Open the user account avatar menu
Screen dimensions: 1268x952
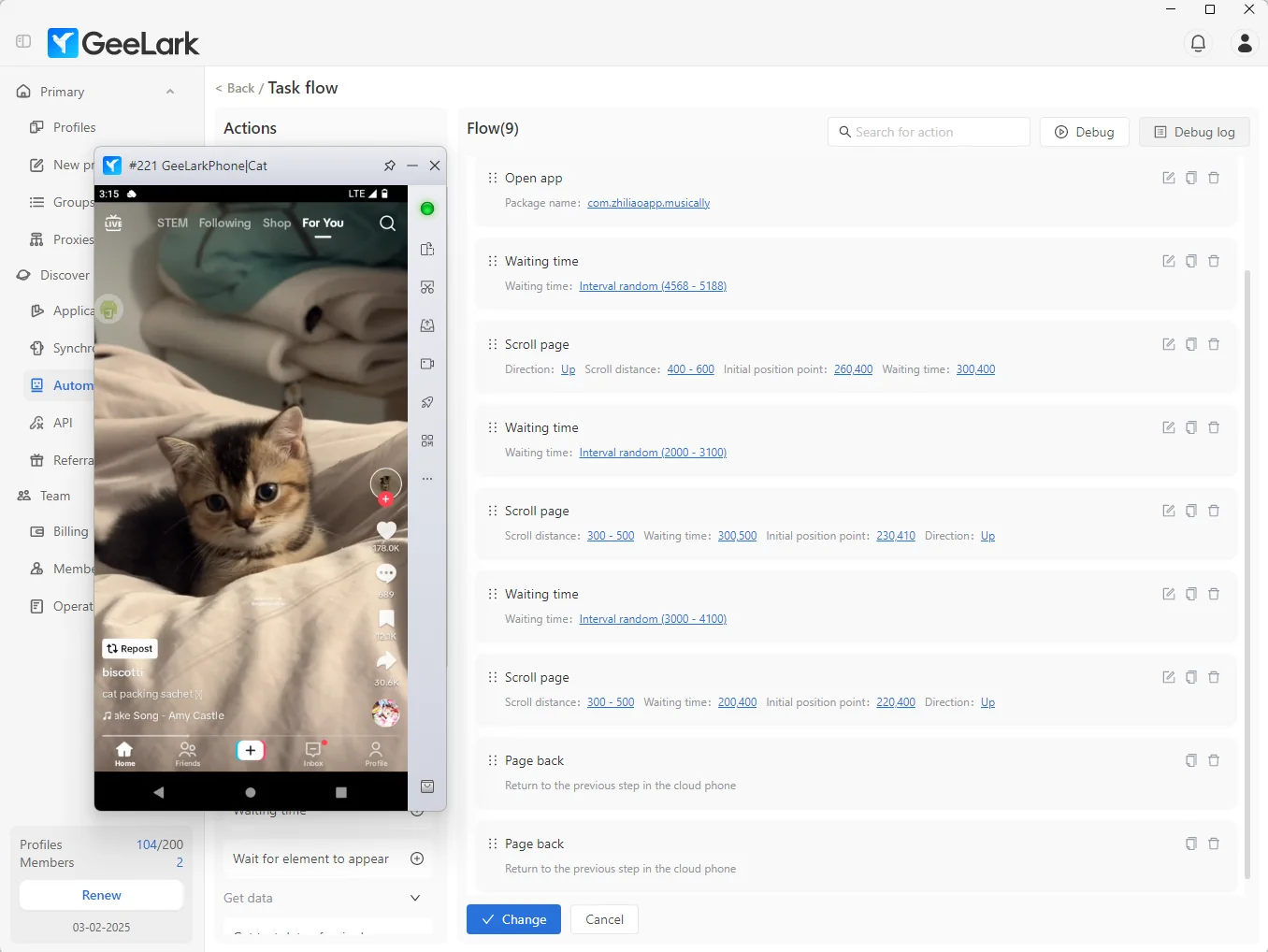1245,43
